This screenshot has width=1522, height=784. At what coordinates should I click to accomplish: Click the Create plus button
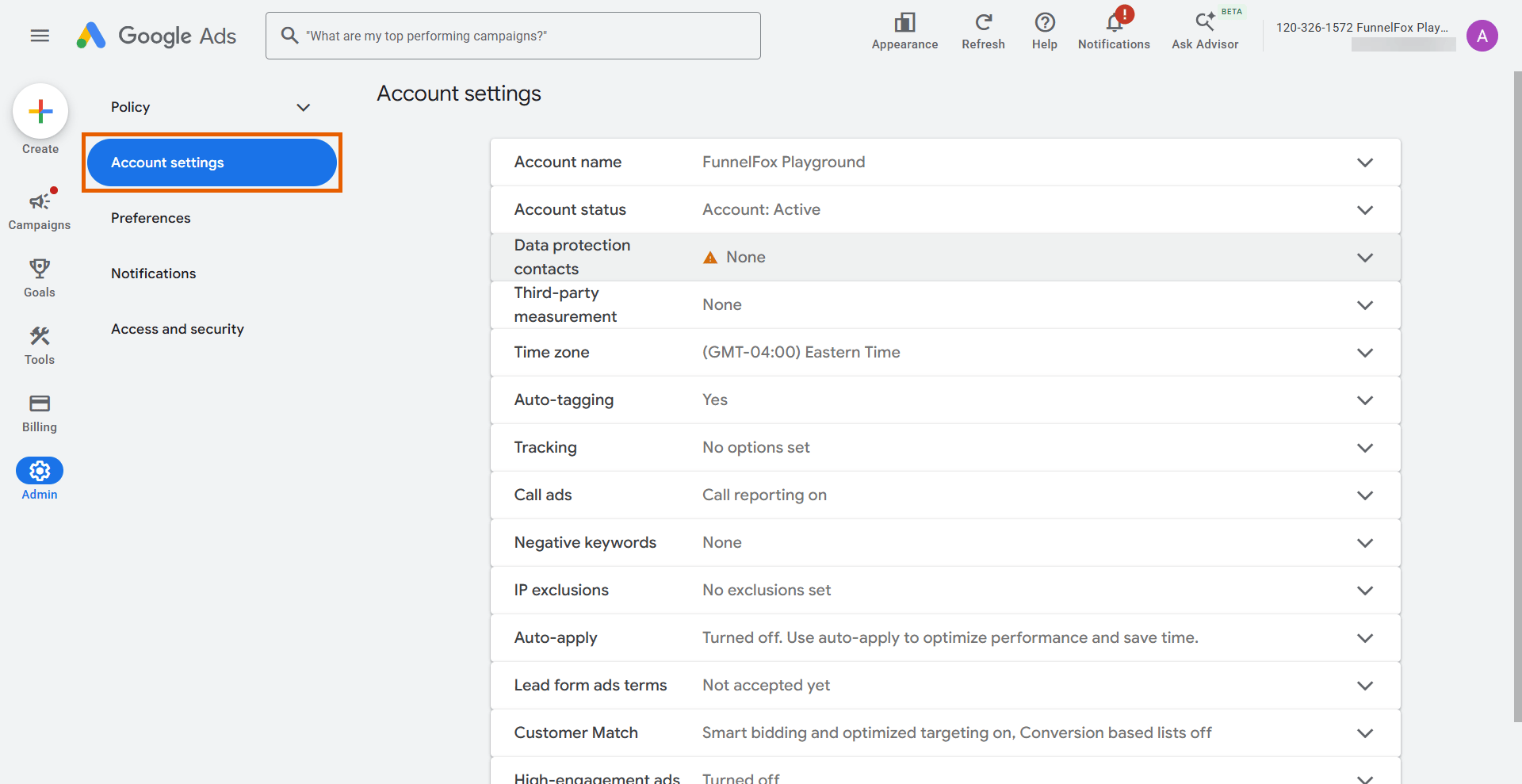click(x=40, y=111)
